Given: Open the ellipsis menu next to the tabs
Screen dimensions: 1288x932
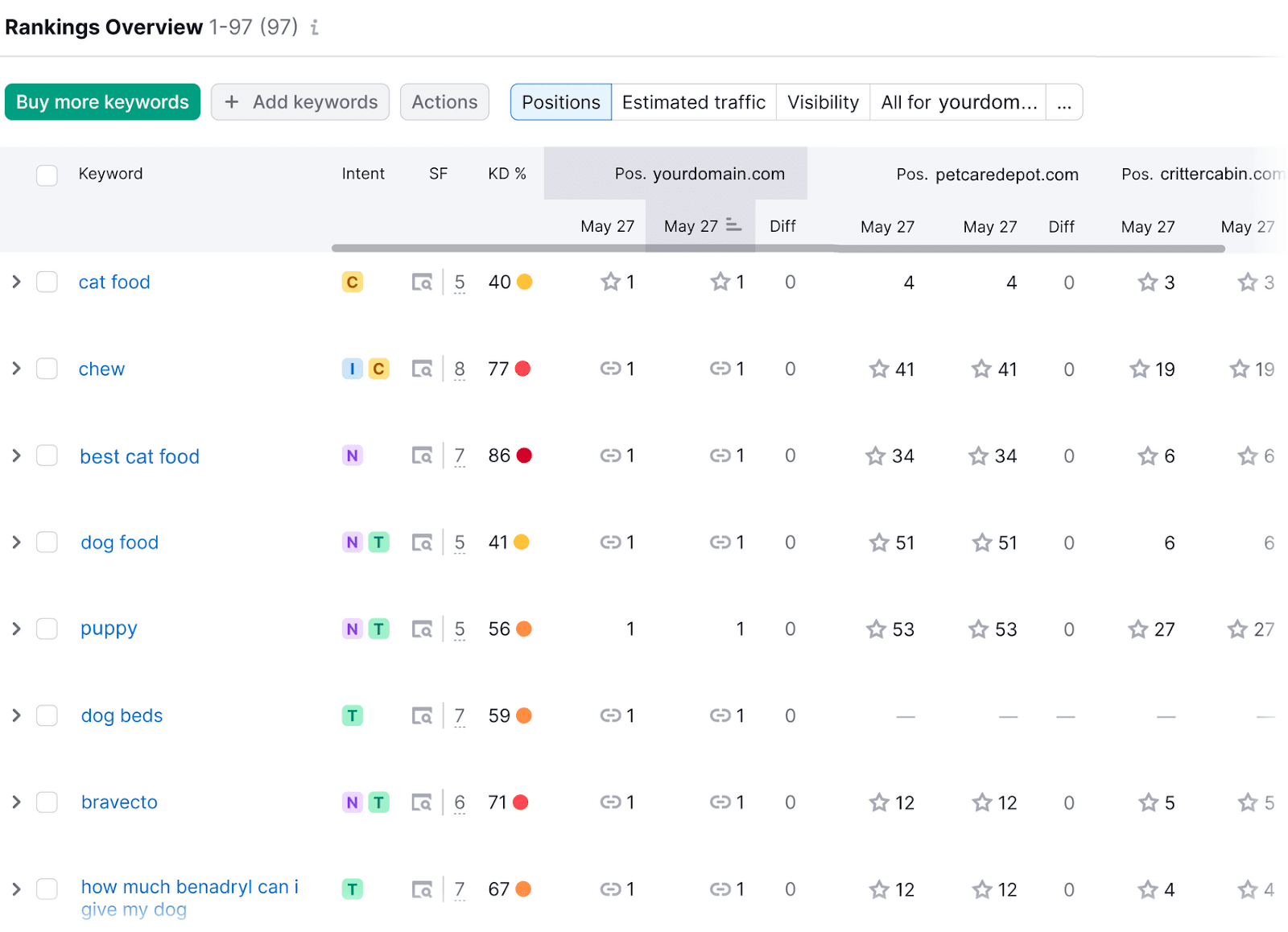Looking at the screenshot, I should pos(1064,102).
